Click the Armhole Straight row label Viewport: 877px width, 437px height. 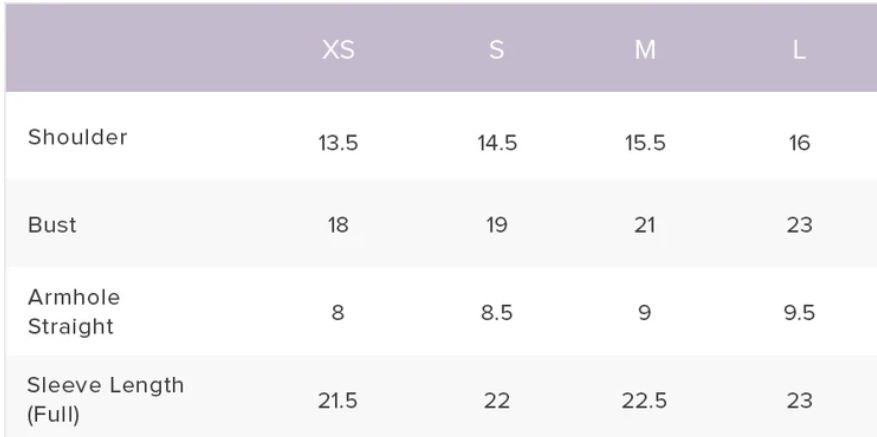74,312
